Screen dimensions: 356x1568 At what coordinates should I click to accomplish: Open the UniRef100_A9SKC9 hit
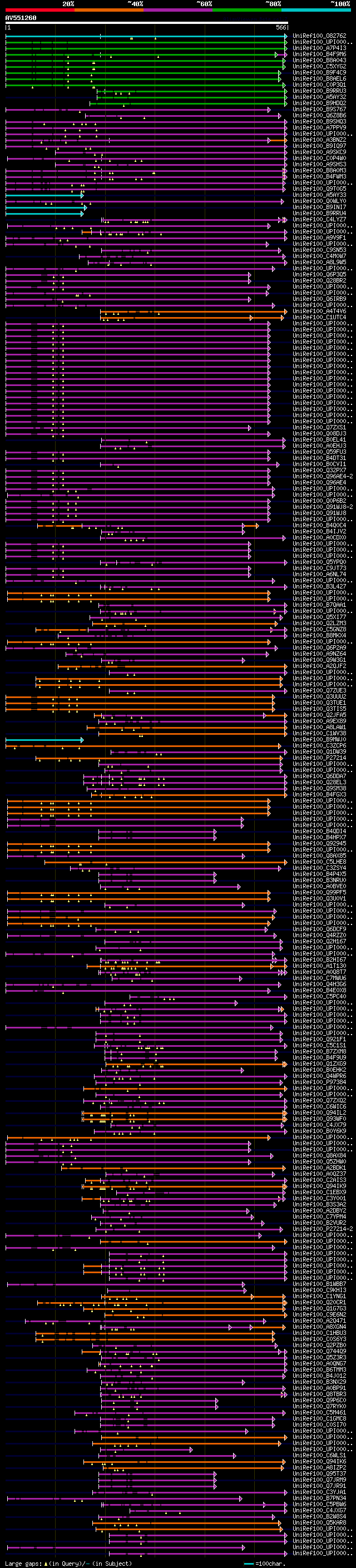(x=319, y=152)
